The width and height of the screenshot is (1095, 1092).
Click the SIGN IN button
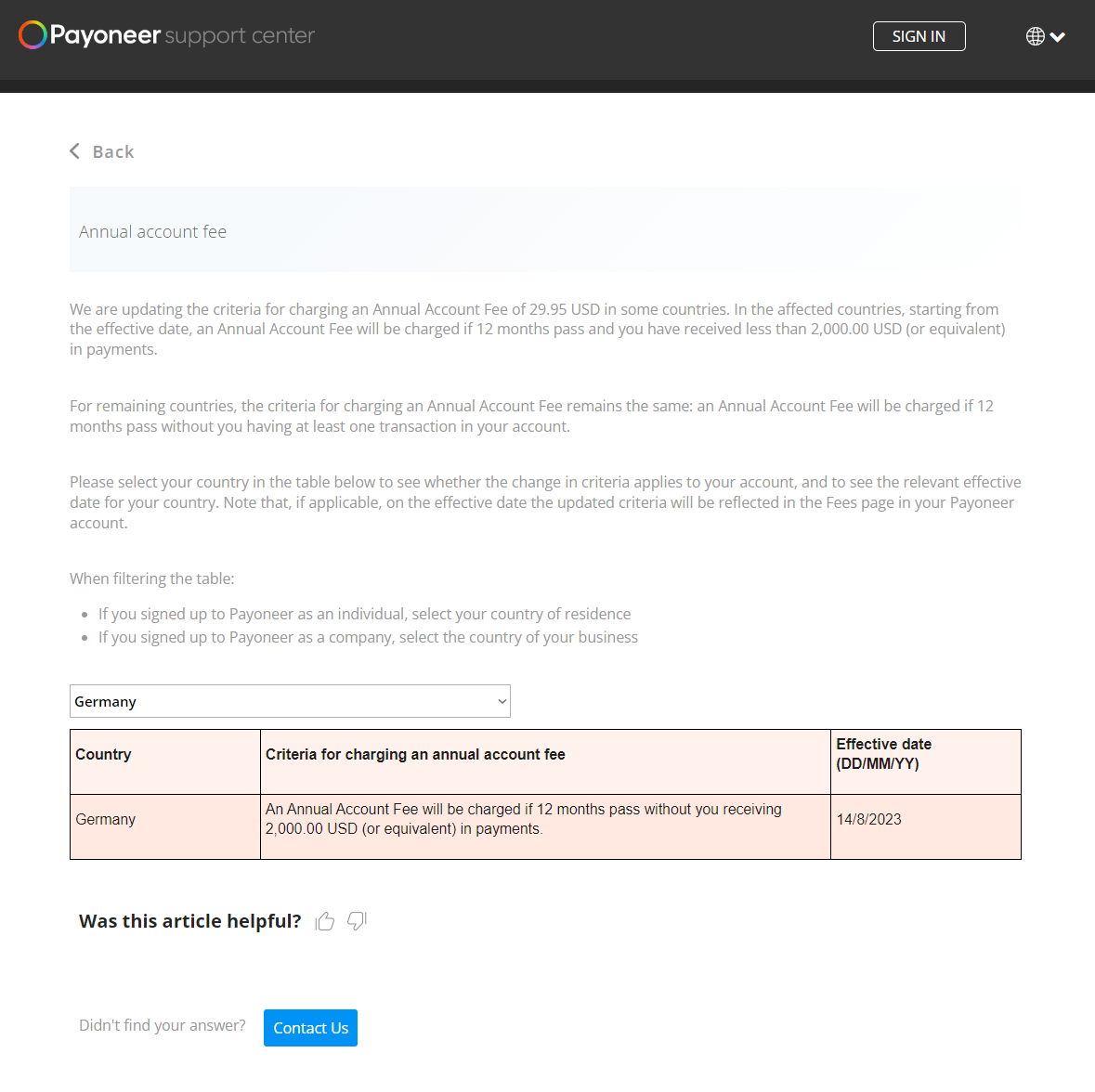(919, 36)
